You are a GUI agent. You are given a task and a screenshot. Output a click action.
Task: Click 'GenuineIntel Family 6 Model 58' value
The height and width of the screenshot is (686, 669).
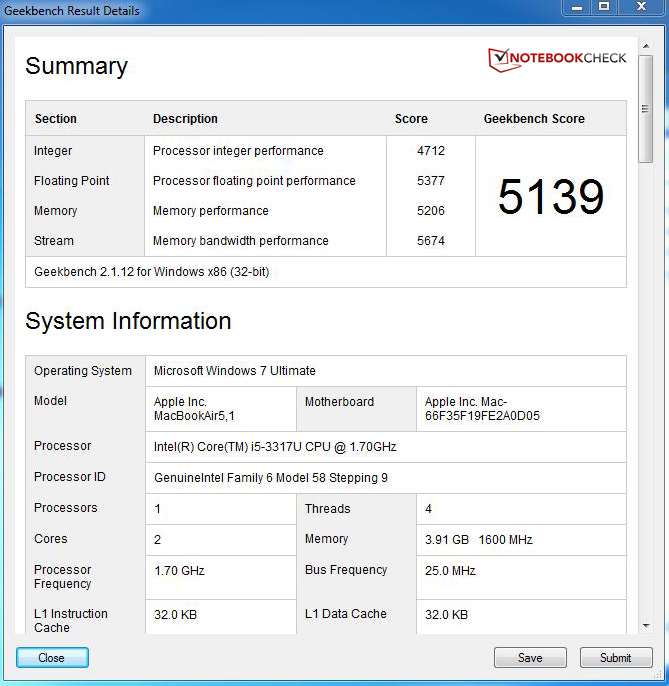click(x=271, y=478)
